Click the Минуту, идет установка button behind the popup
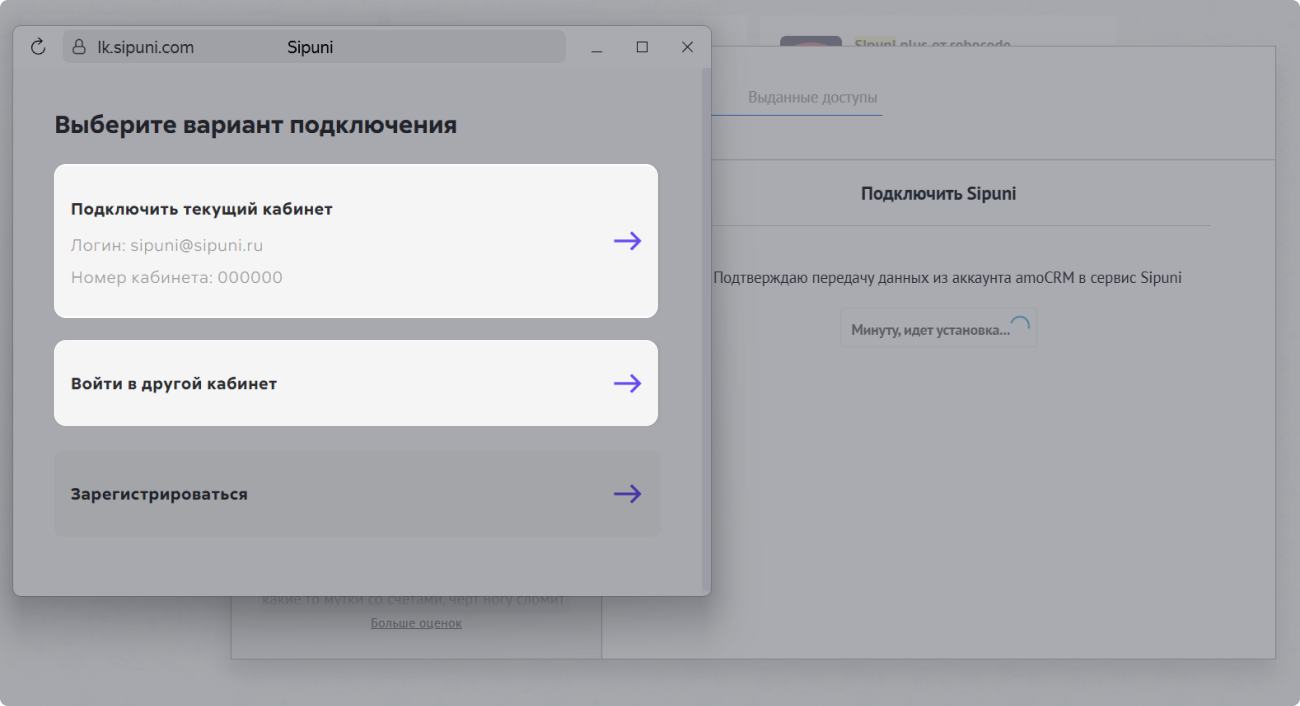The image size is (1300, 706). click(938, 329)
